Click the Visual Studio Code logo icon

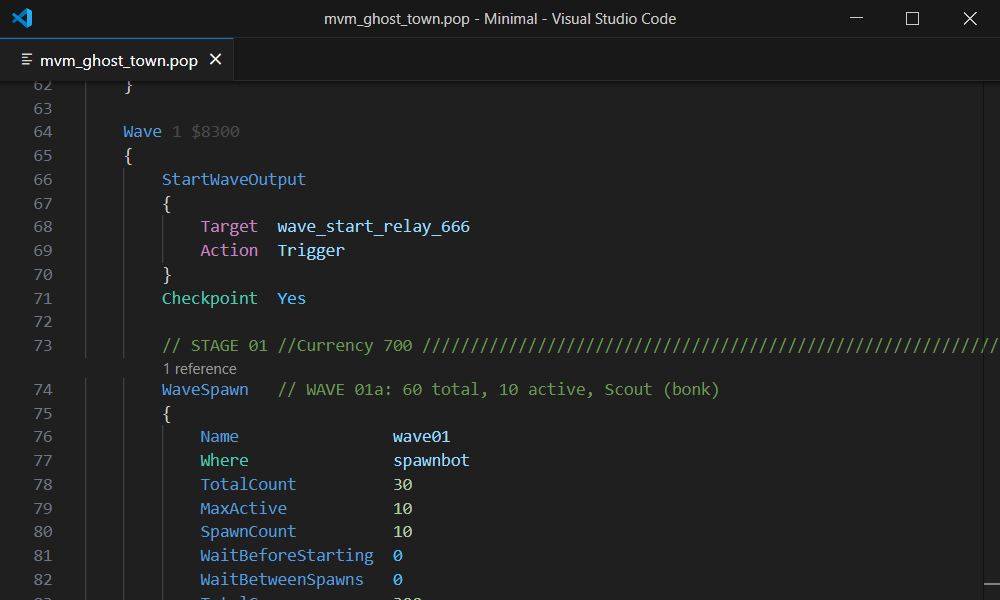[22, 18]
